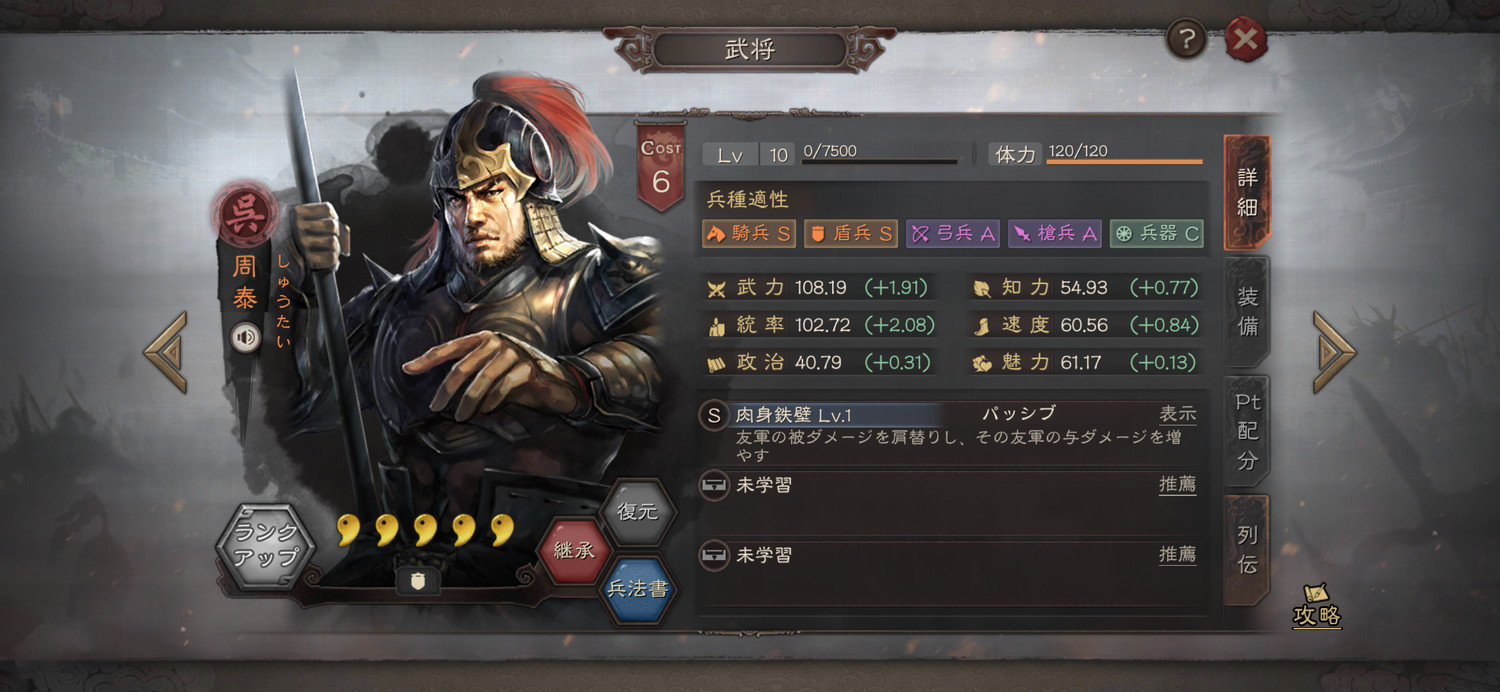The height and width of the screenshot is (692, 1500).
Task: Tap the red 継承 button
Action: click(x=574, y=550)
